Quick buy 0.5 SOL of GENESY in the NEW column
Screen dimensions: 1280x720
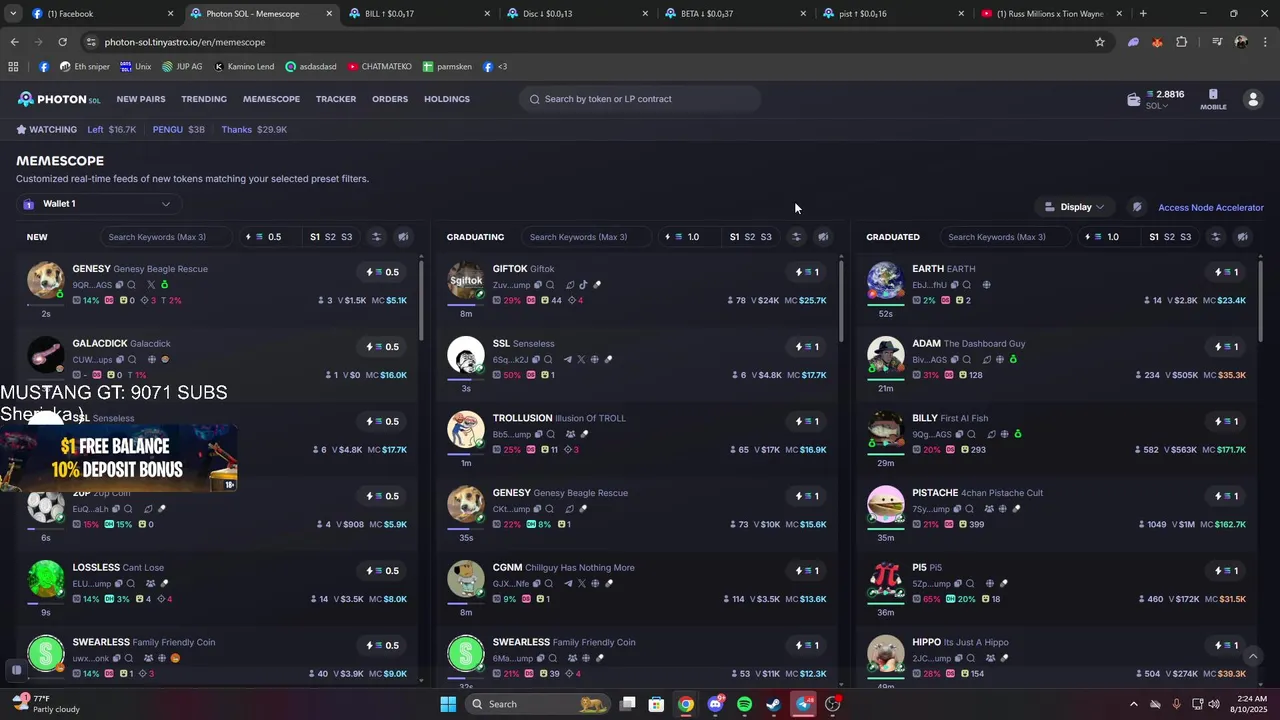click(382, 272)
